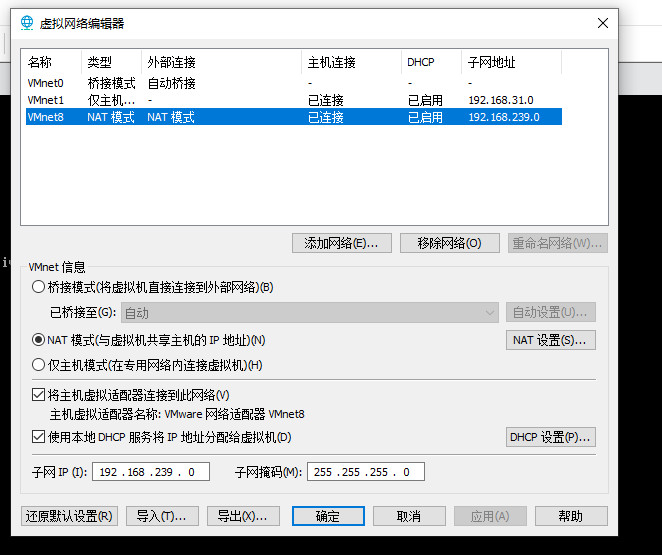This screenshot has width=662, height=555.
Task: Click the 子网掩码 input field
Action: click(366, 471)
